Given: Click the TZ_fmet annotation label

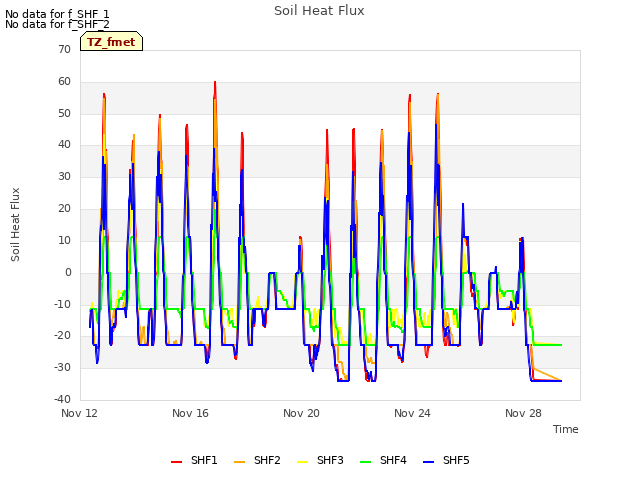Looking at the screenshot, I should pyautogui.click(x=111, y=42).
